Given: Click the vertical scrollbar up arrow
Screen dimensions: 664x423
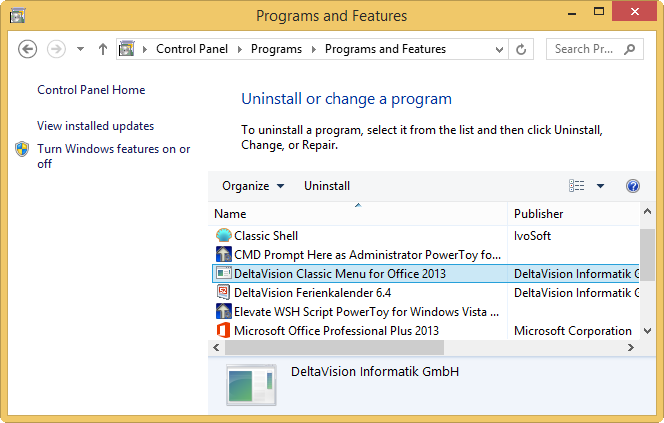Looking at the screenshot, I should [647, 211].
